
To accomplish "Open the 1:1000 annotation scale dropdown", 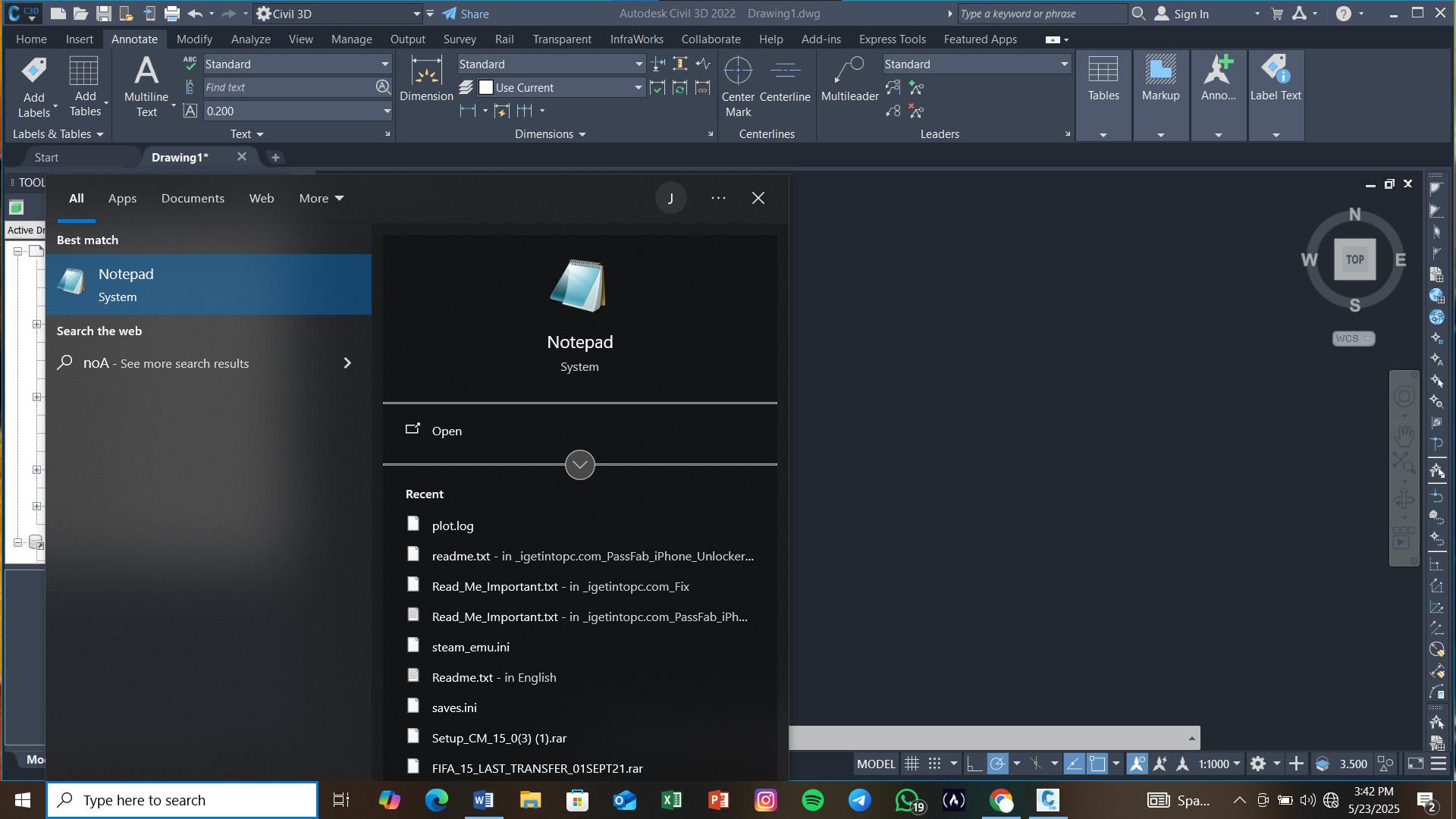I will 1219,764.
